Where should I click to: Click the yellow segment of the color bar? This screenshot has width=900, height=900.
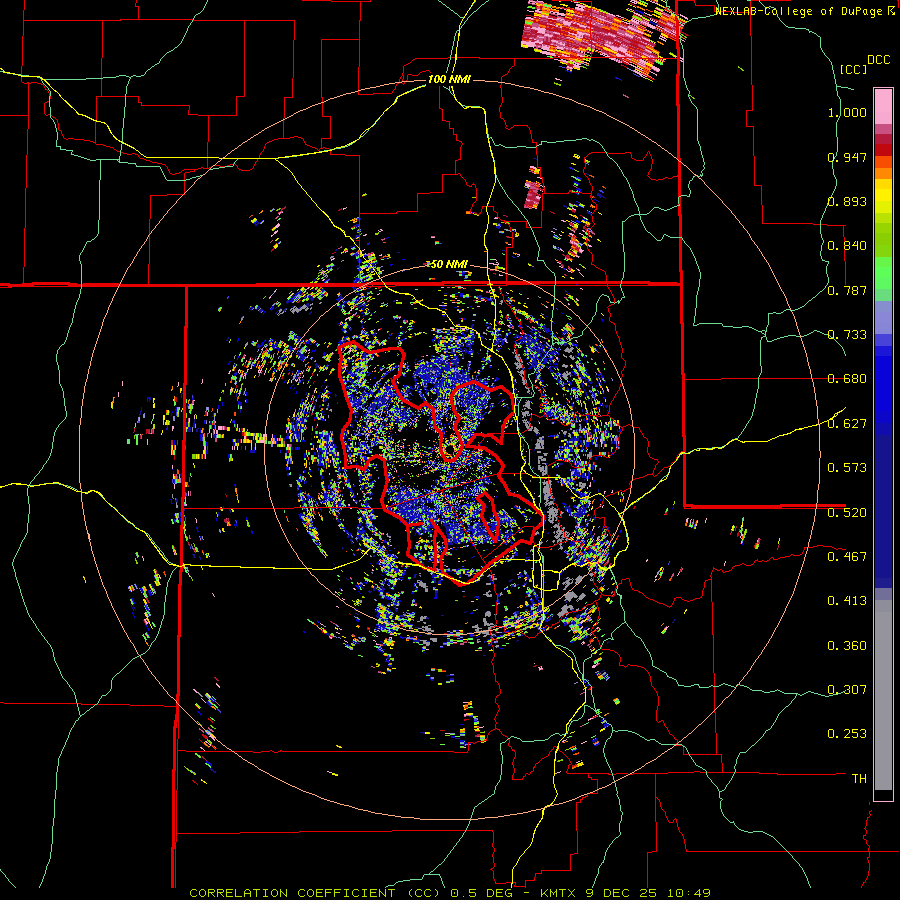(883, 197)
